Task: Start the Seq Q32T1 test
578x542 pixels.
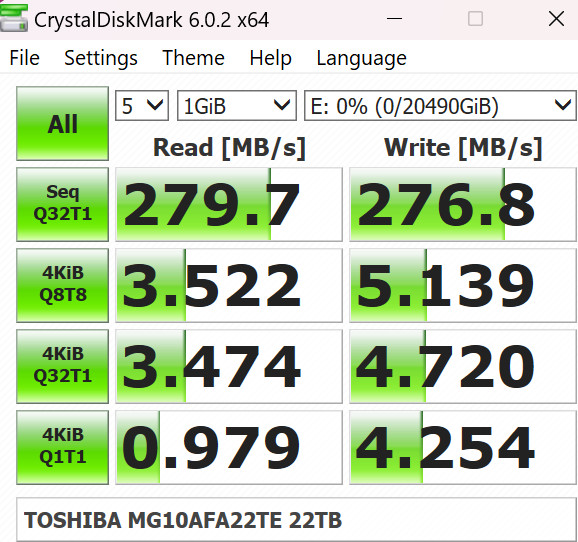Action: pyautogui.click(x=62, y=204)
